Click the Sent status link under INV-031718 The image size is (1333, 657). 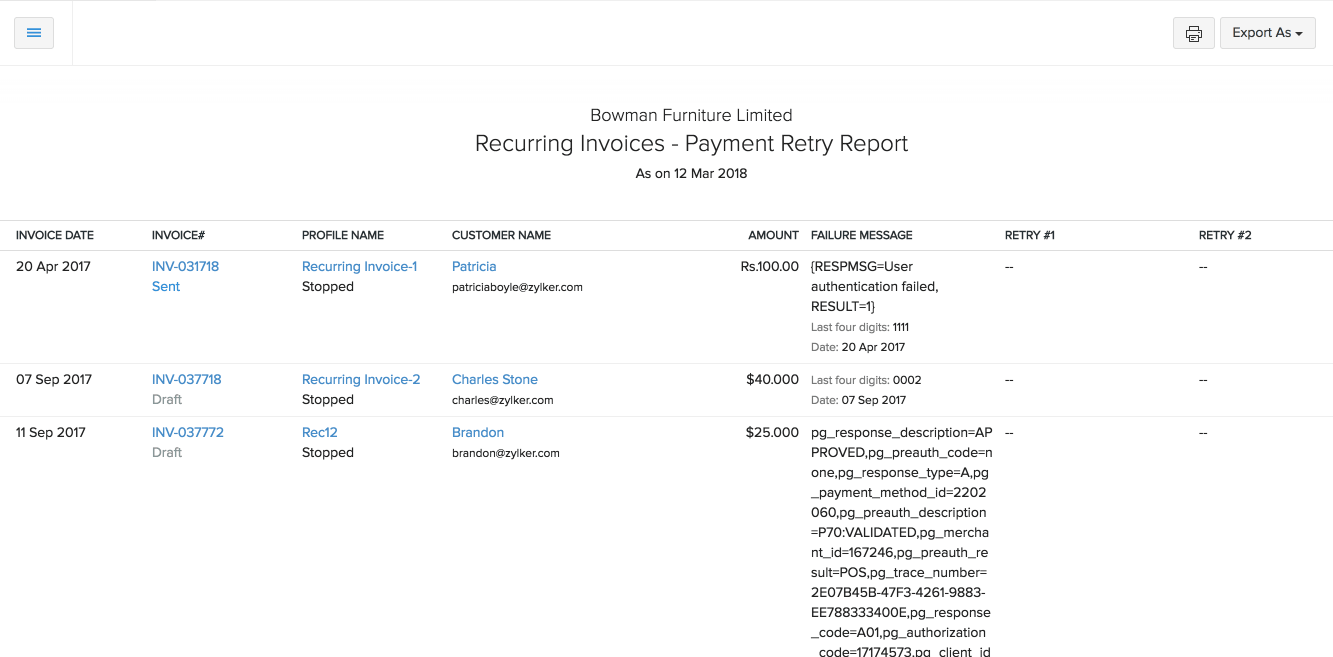pyautogui.click(x=166, y=286)
